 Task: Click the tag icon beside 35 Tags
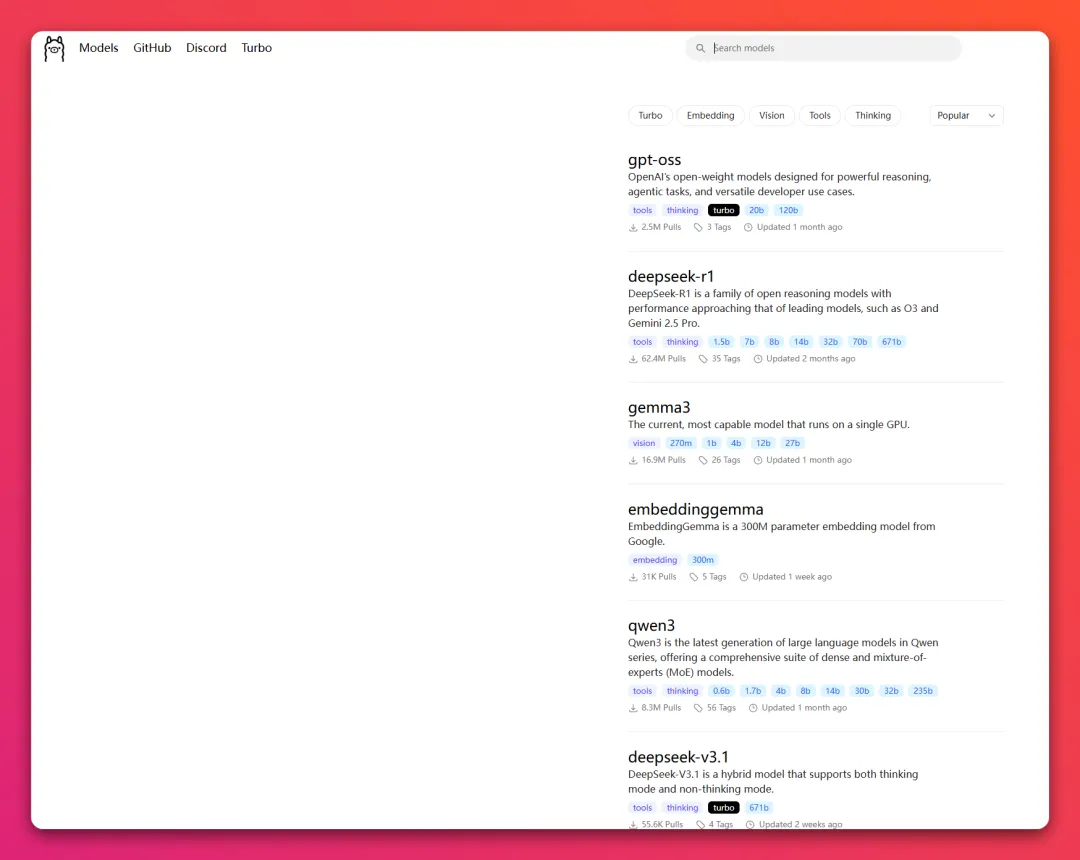(x=703, y=359)
